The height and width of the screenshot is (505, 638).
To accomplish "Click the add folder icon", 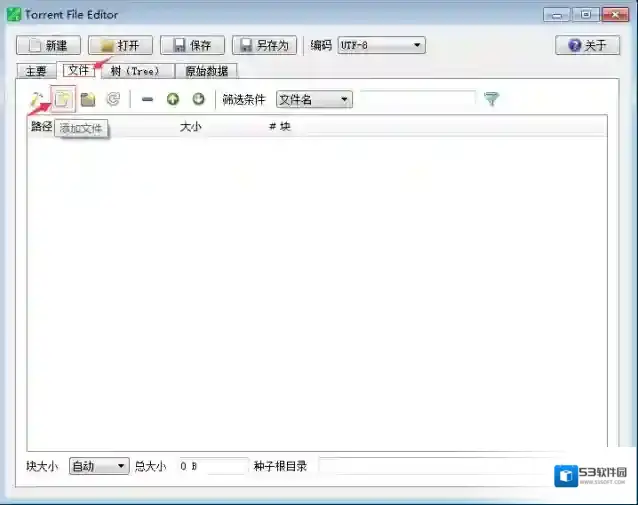I will [88, 99].
